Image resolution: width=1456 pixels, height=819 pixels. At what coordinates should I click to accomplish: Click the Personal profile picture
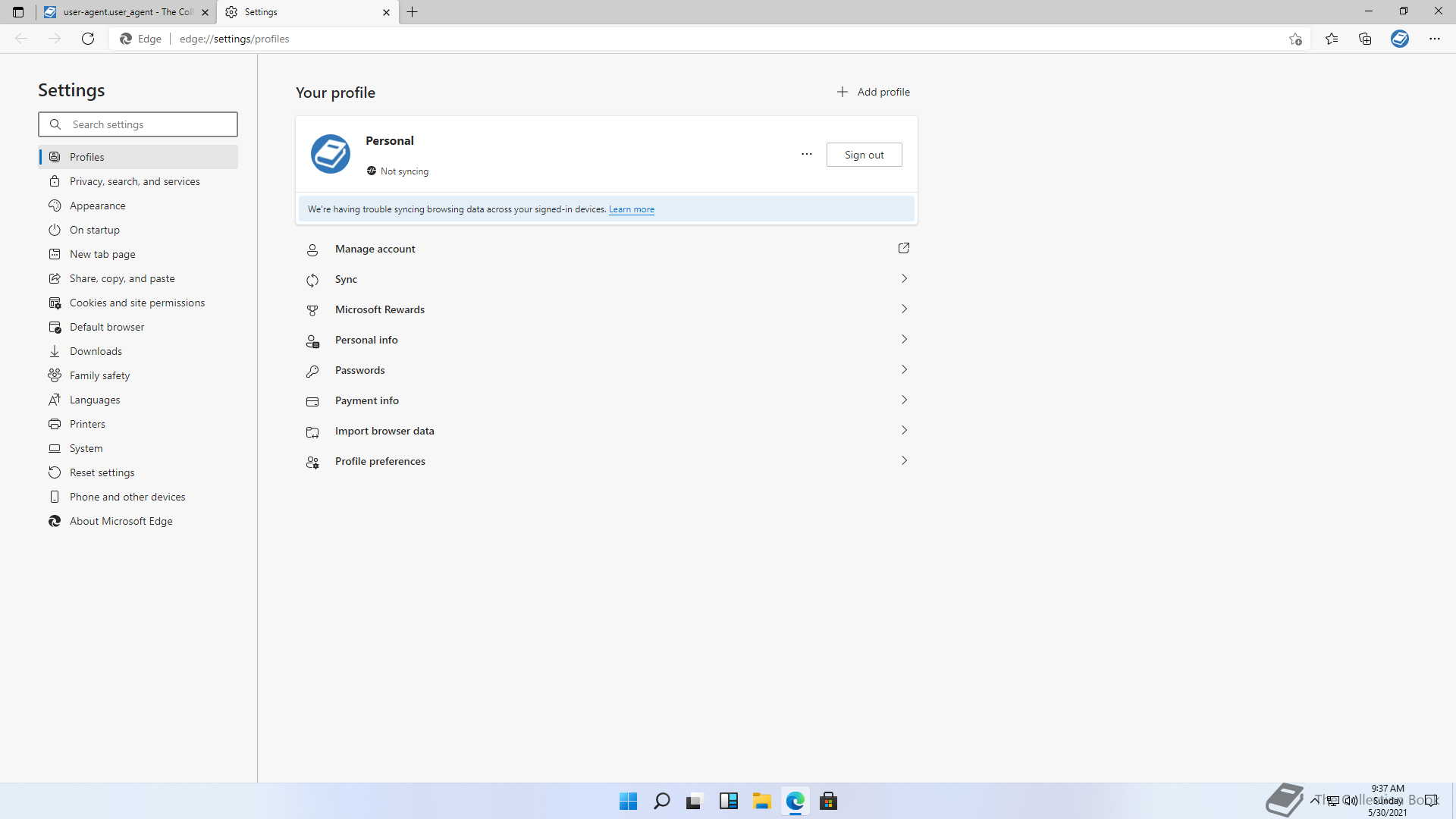(331, 154)
